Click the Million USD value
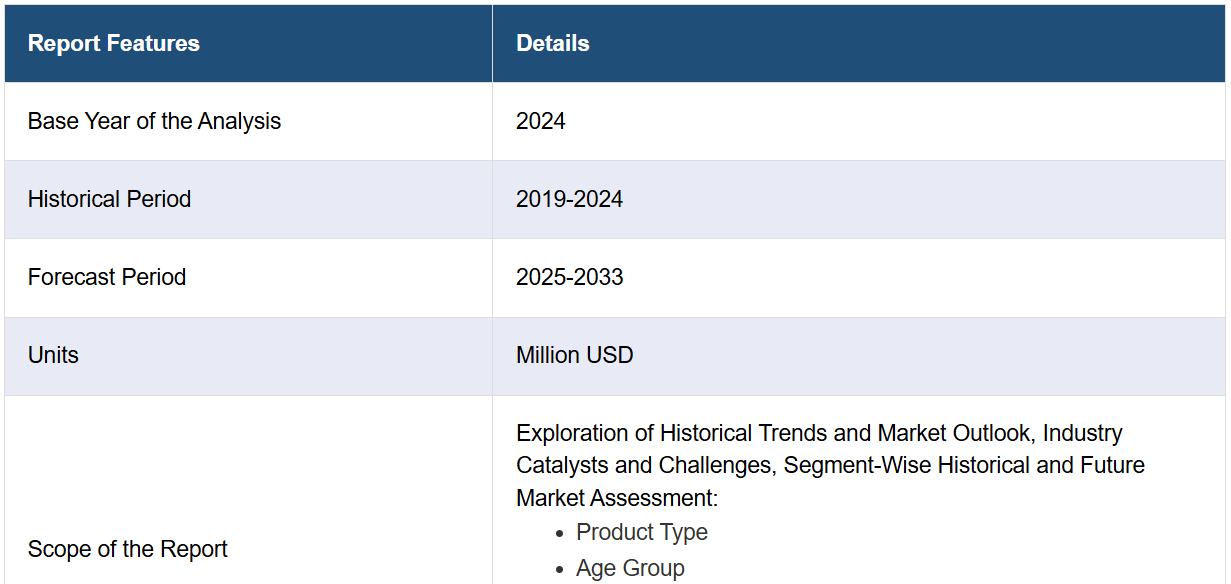Viewport: 1231px width, 584px height. [574, 355]
